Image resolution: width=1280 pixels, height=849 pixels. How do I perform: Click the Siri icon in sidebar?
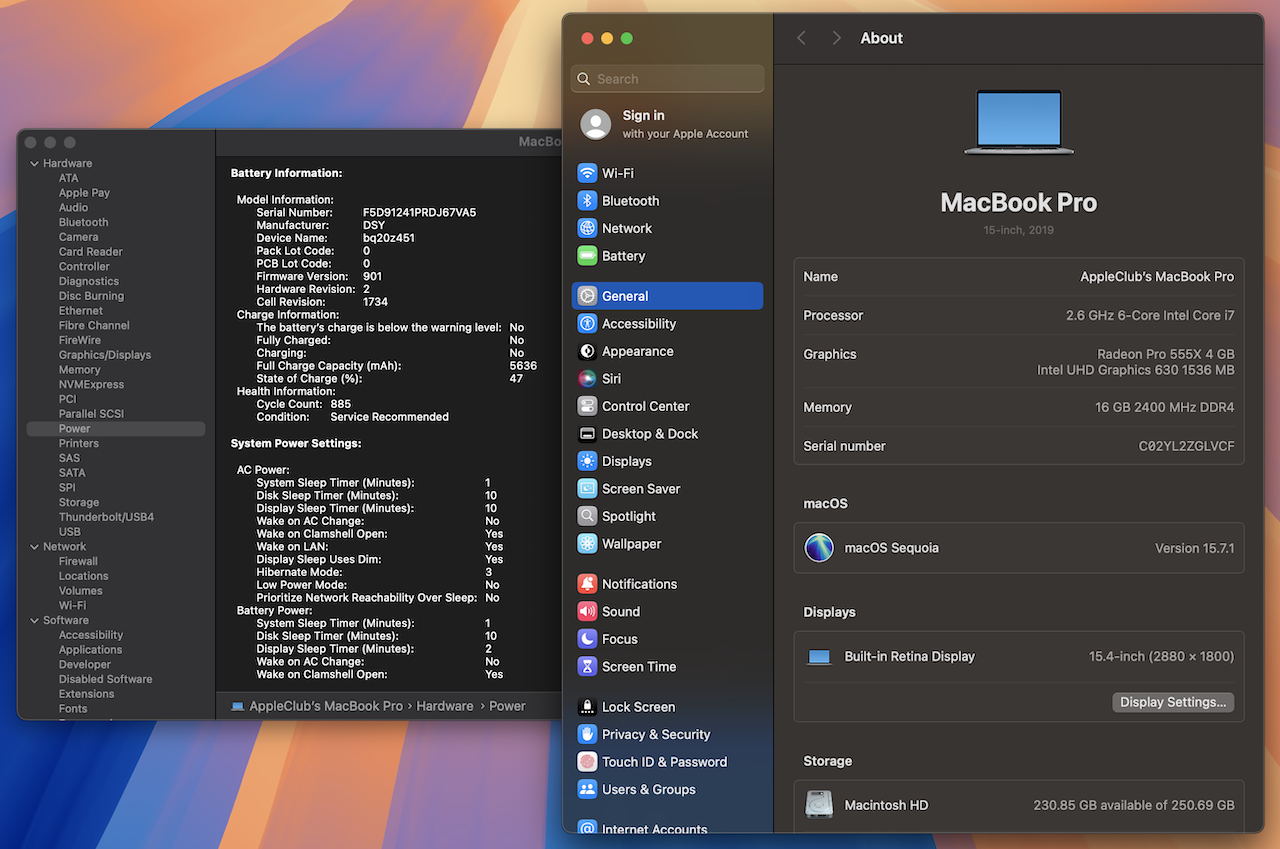[587, 379]
